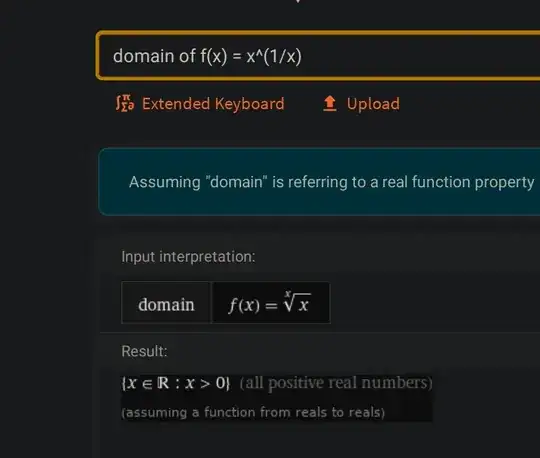Focus the query input box
This screenshot has width=540, height=458.
(318, 55)
